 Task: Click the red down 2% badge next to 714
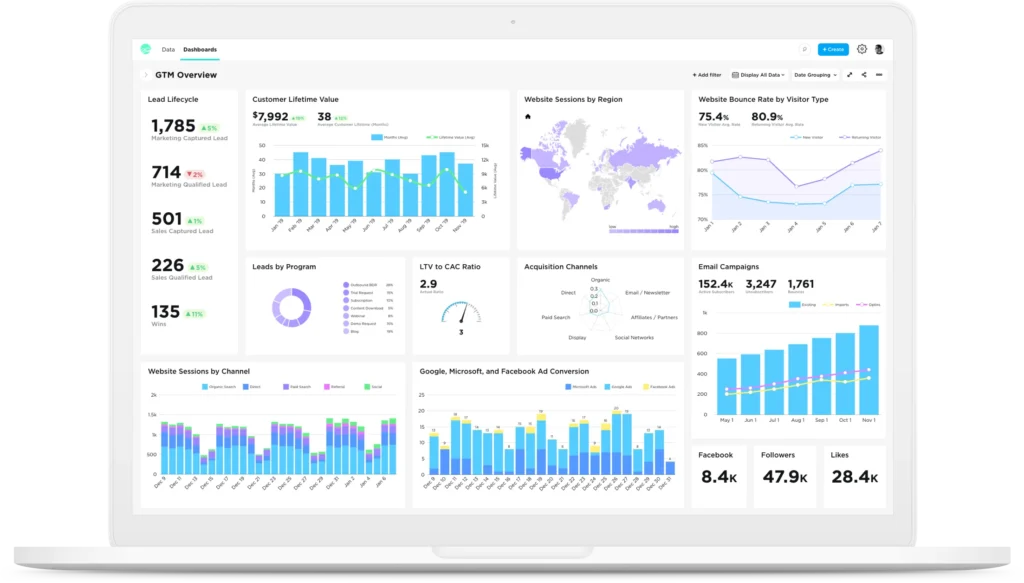pyautogui.click(x=195, y=174)
